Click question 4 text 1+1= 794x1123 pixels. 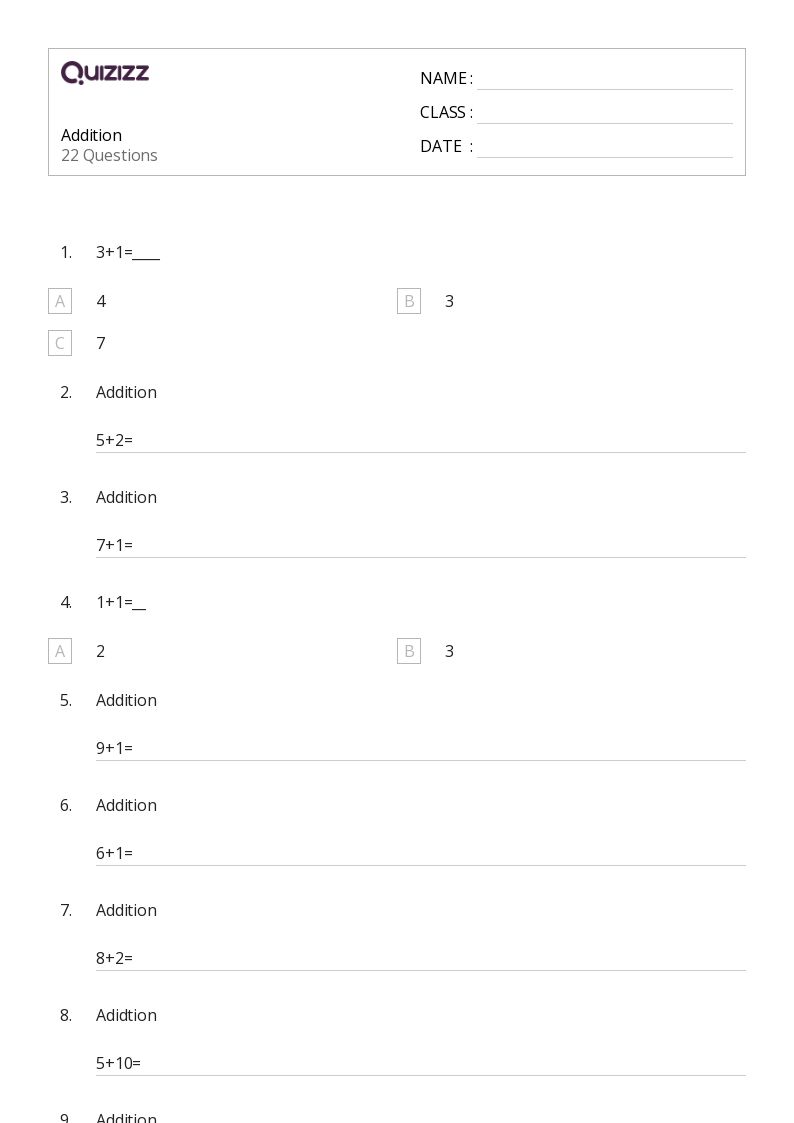tap(120, 602)
